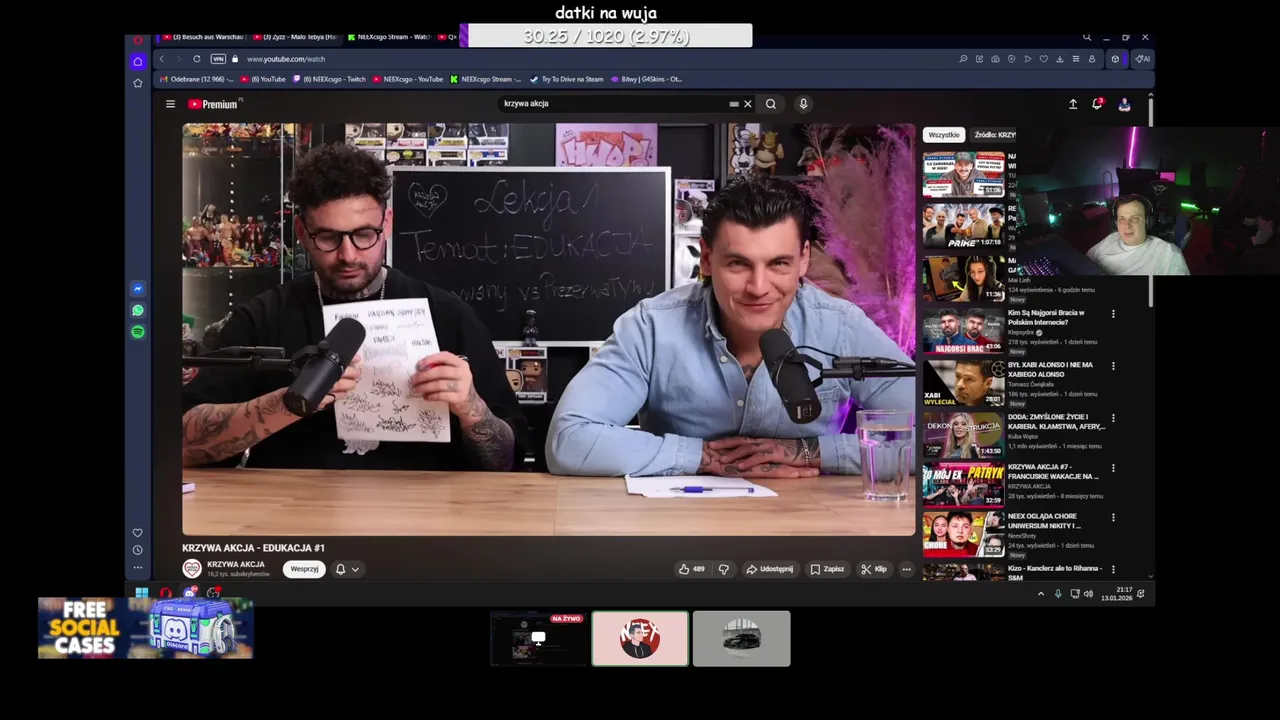Toggle the browser VPN badge
This screenshot has width=1280, height=720.
click(x=218, y=59)
